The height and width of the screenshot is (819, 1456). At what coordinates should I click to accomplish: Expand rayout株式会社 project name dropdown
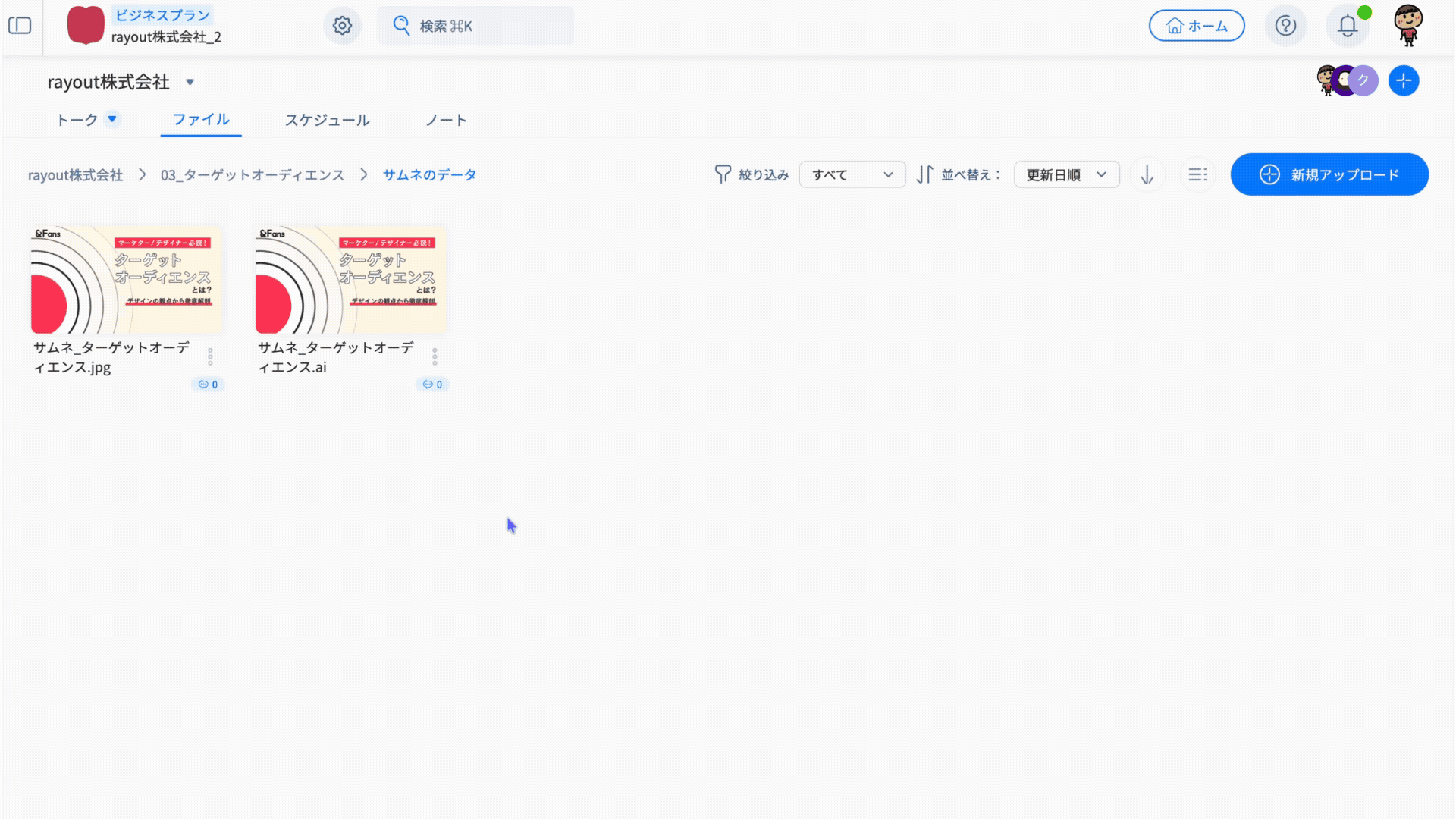click(190, 82)
